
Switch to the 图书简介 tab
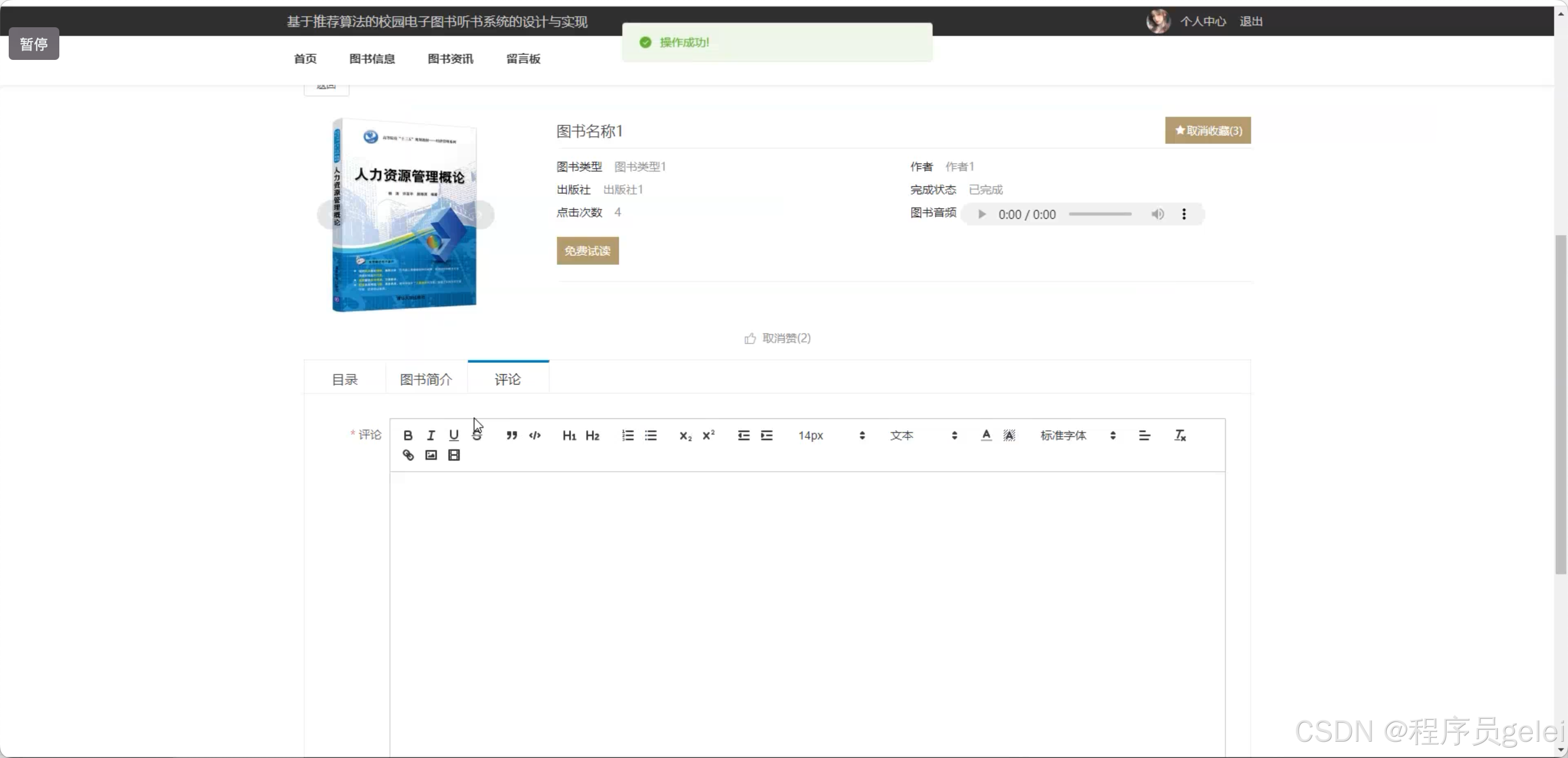[426, 380]
